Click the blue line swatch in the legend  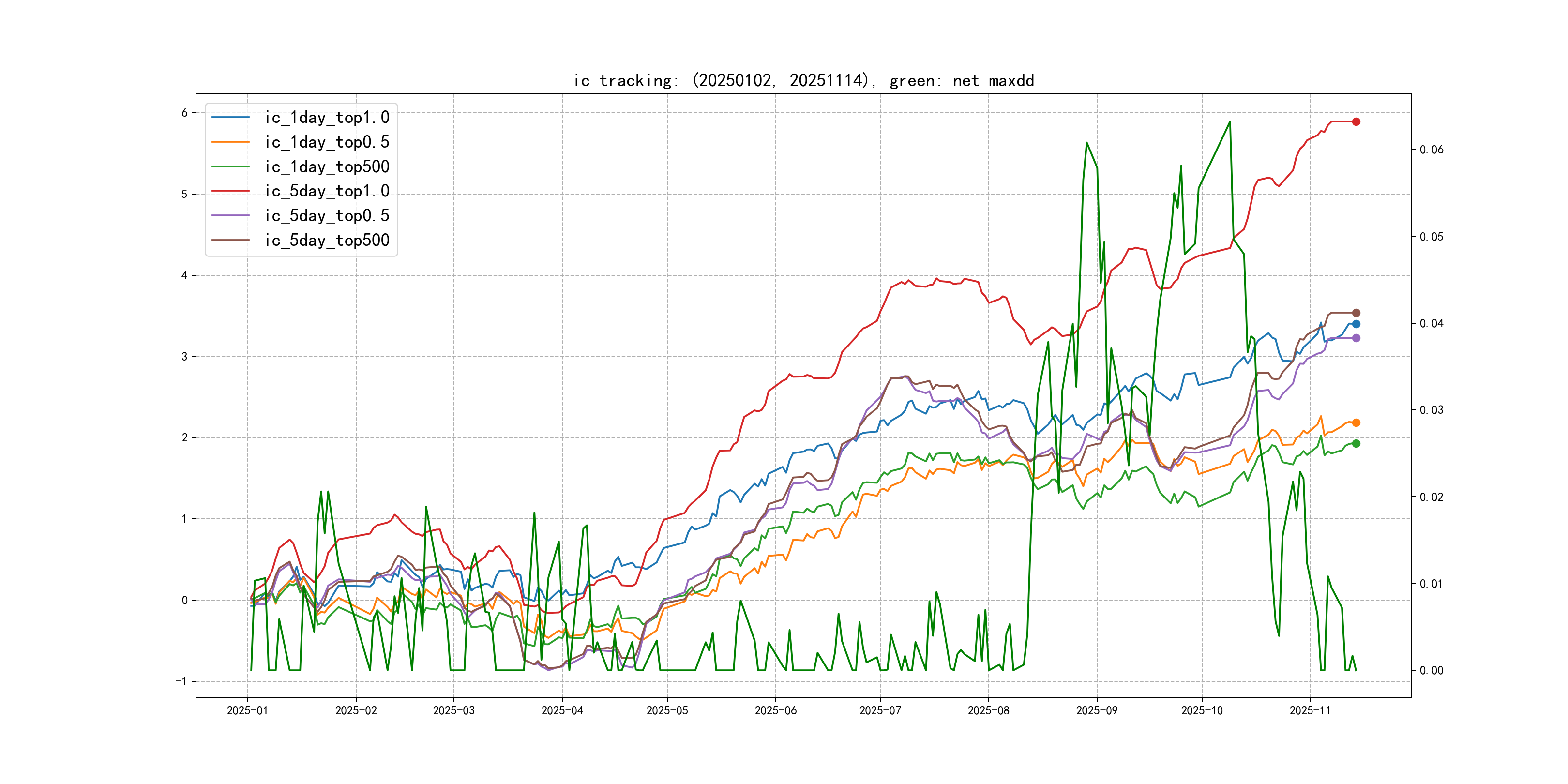(x=230, y=118)
